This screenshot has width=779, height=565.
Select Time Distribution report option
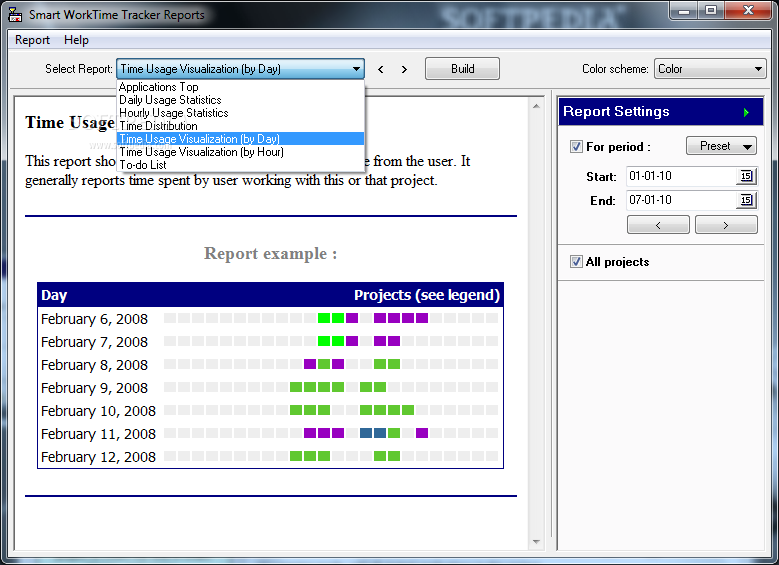pos(240,126)
